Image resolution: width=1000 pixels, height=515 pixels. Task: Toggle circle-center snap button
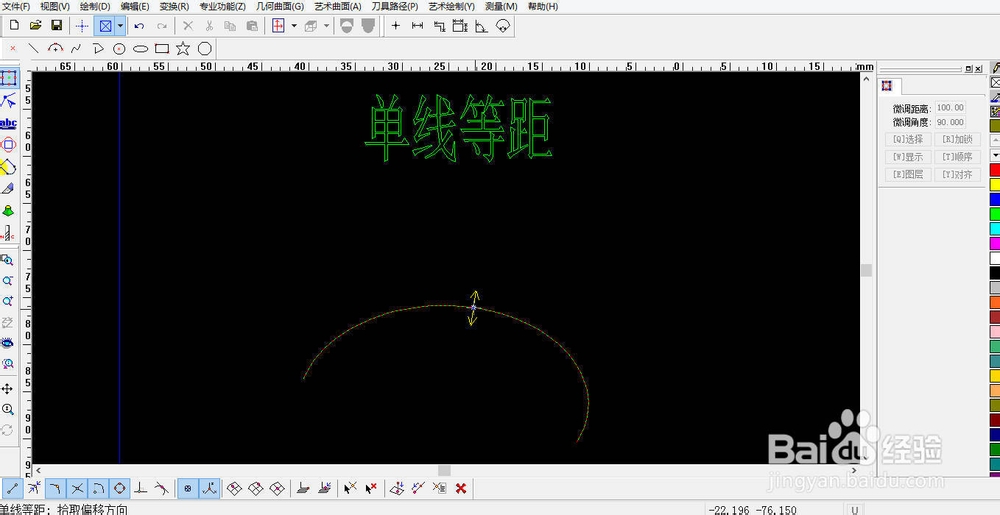[188, 489]
